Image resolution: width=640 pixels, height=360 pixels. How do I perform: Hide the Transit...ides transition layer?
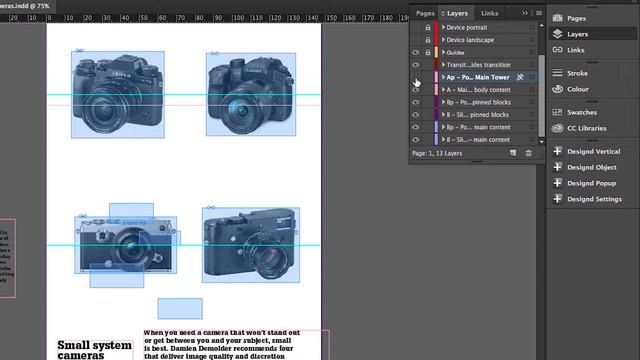[416, 65]
